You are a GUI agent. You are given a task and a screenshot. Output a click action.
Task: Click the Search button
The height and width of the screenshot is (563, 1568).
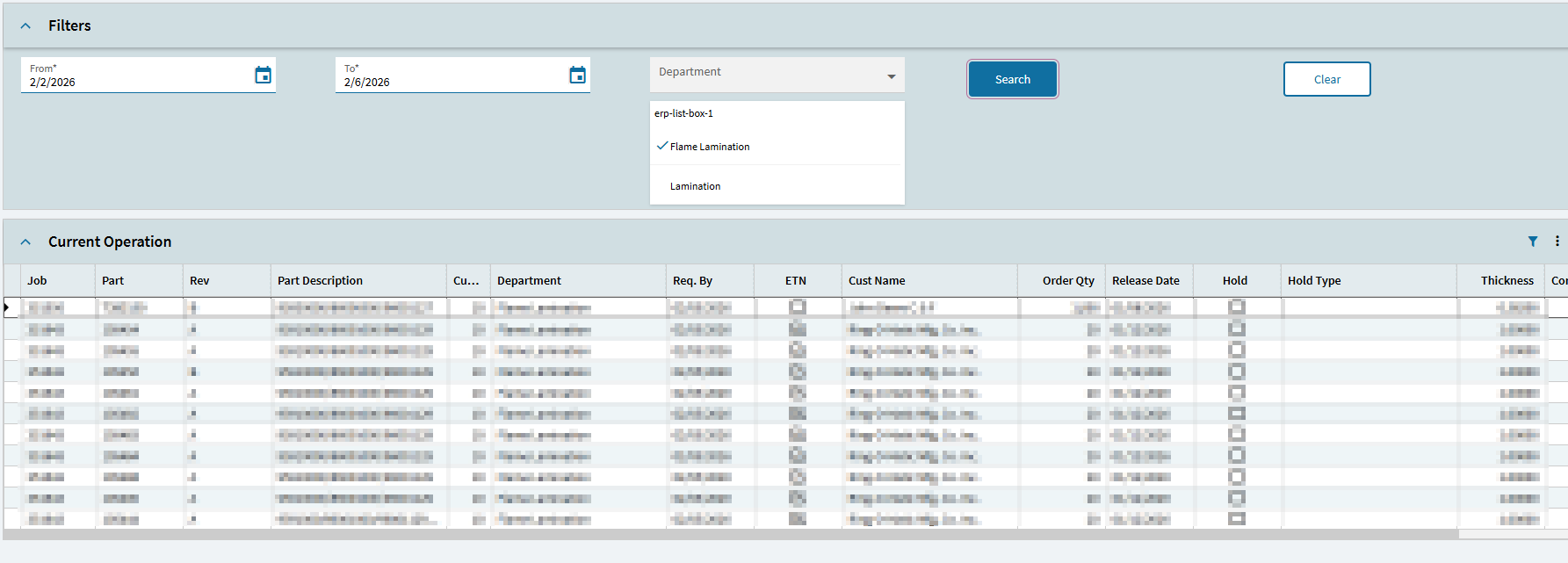click(x=1013, y=79)
